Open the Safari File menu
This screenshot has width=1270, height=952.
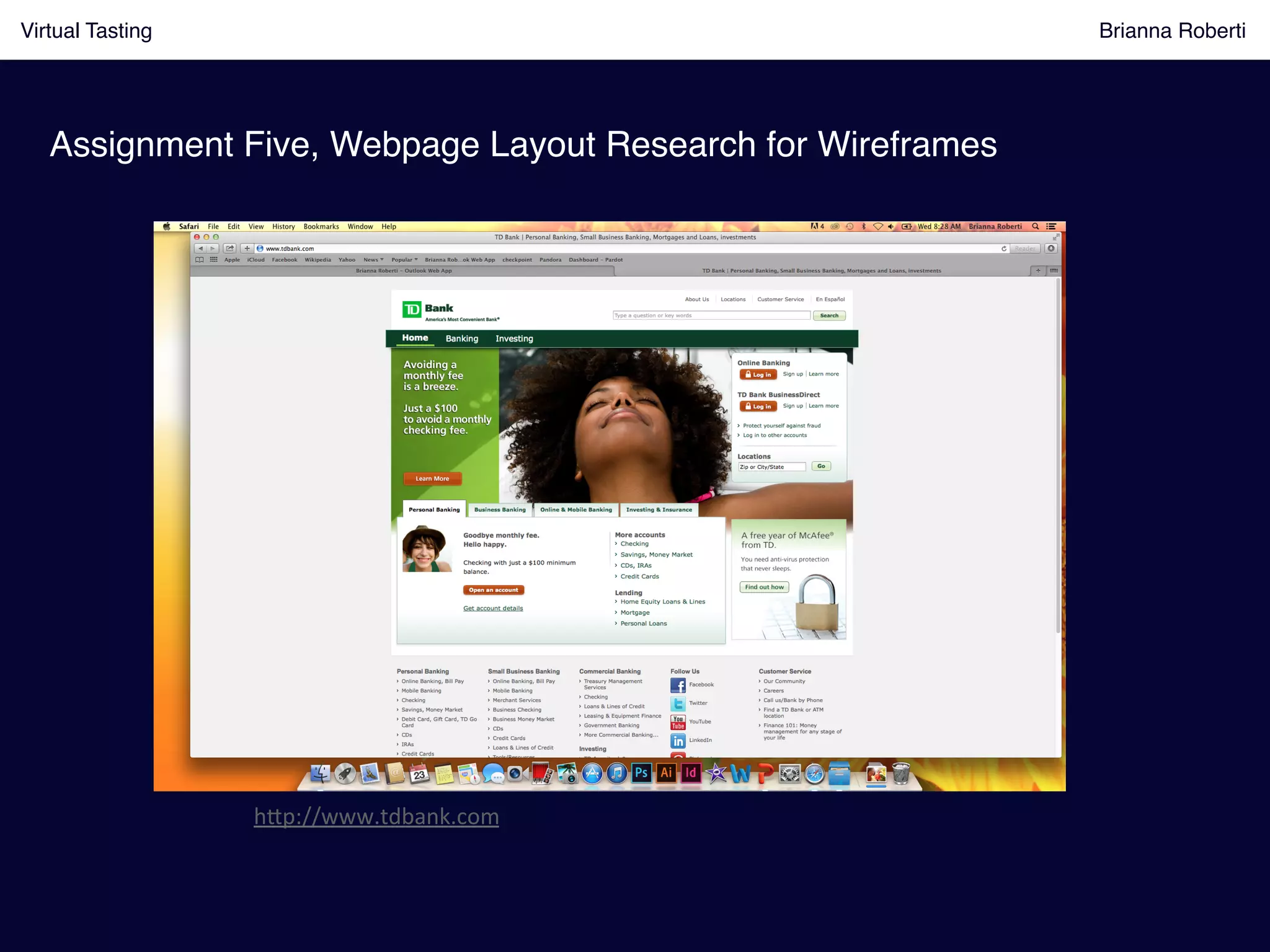[x=213, y=226]
